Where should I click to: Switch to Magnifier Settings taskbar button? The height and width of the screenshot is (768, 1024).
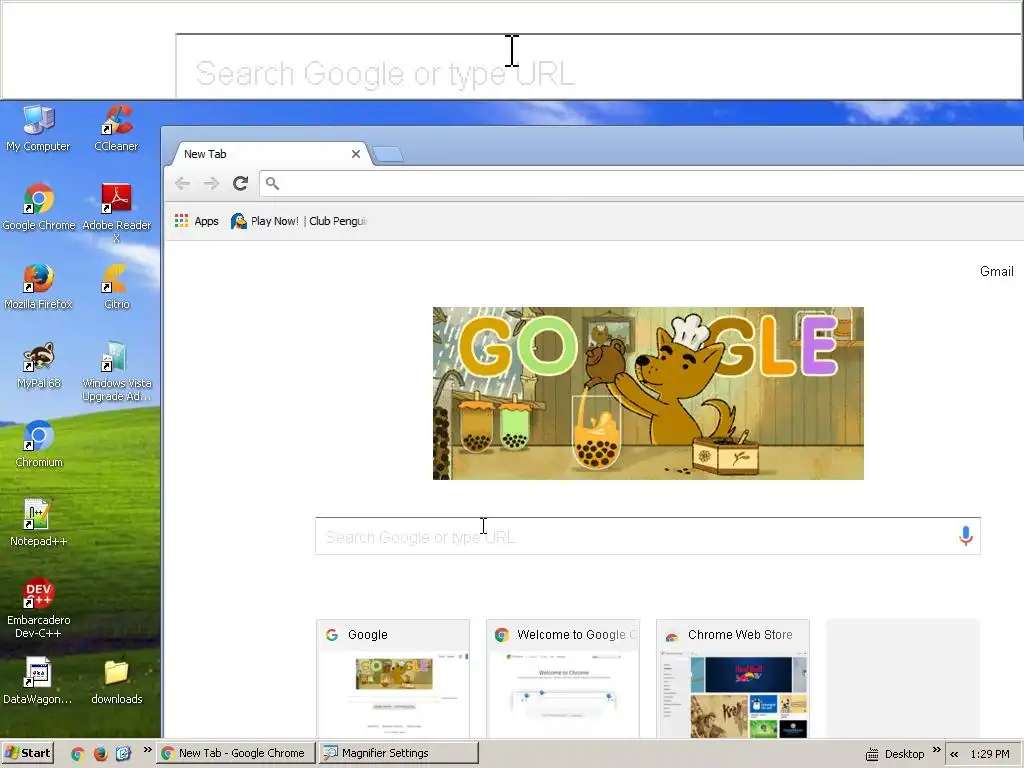point(398,753)
